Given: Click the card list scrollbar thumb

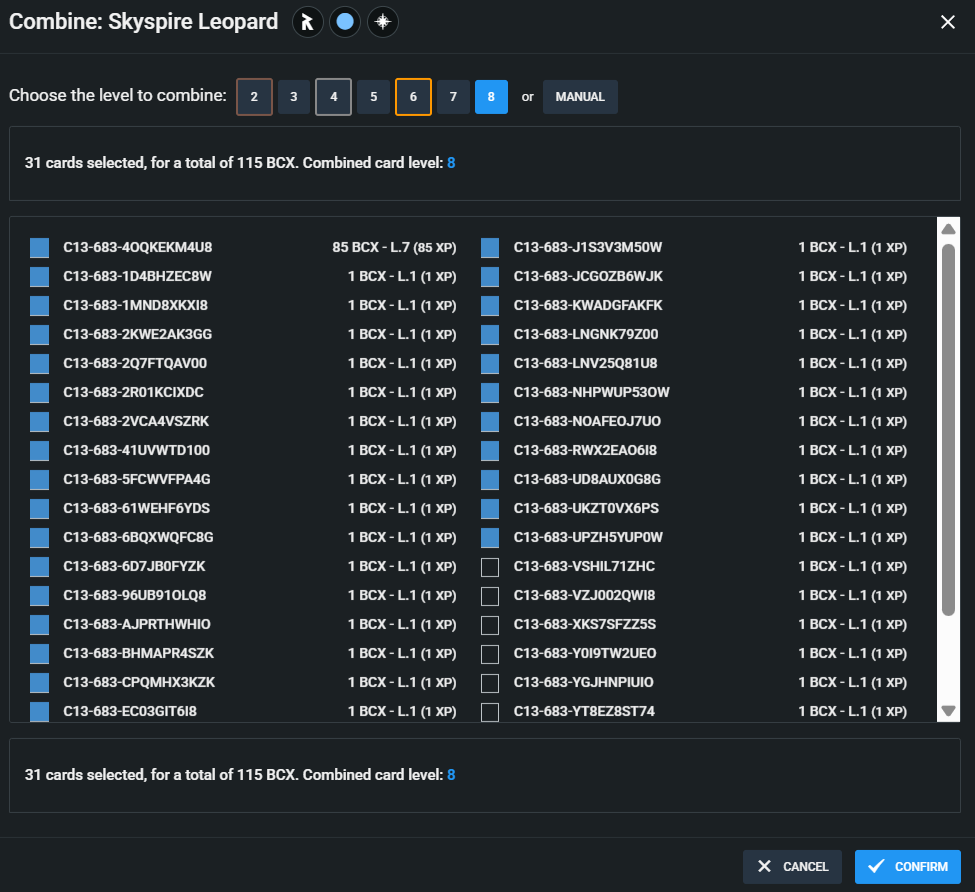Looking at the screenshot, I should coord(948,430).
